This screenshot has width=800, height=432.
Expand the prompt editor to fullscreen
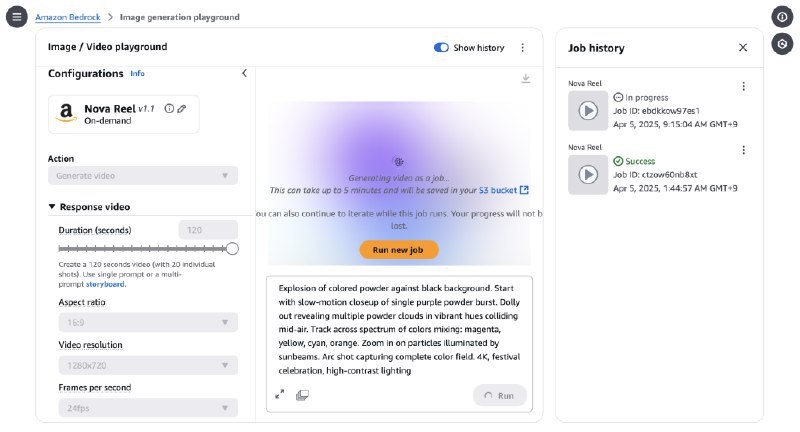(280, 395)
